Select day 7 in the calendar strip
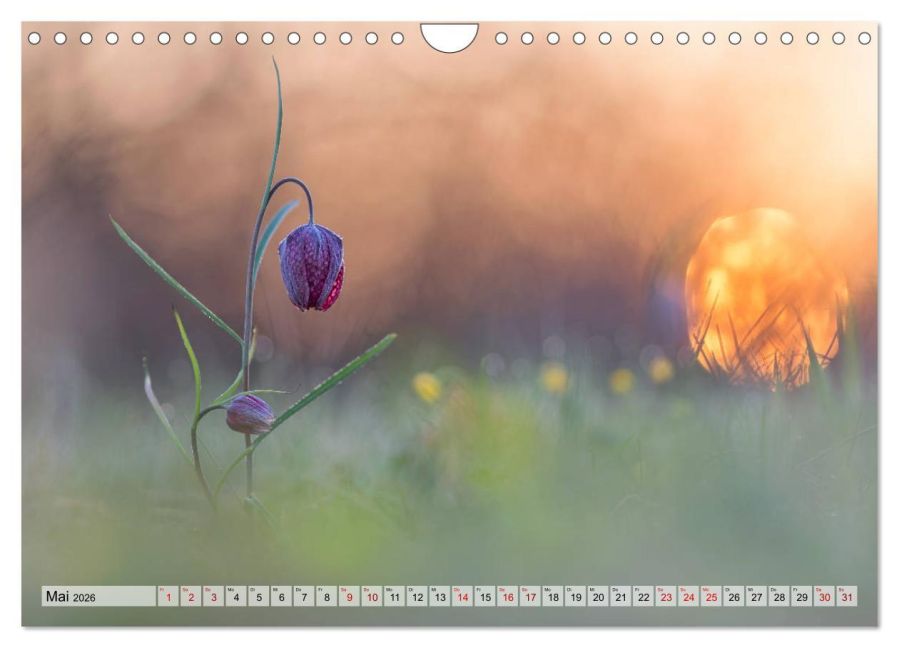 304,596
